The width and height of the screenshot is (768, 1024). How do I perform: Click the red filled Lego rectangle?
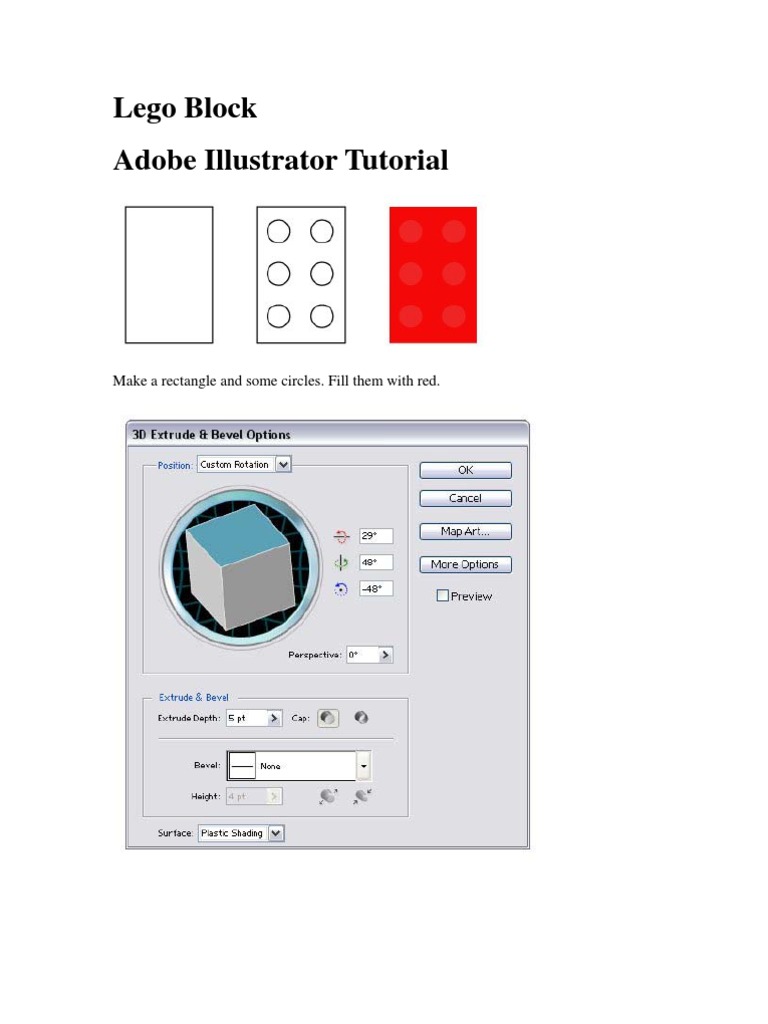(433, 275)
